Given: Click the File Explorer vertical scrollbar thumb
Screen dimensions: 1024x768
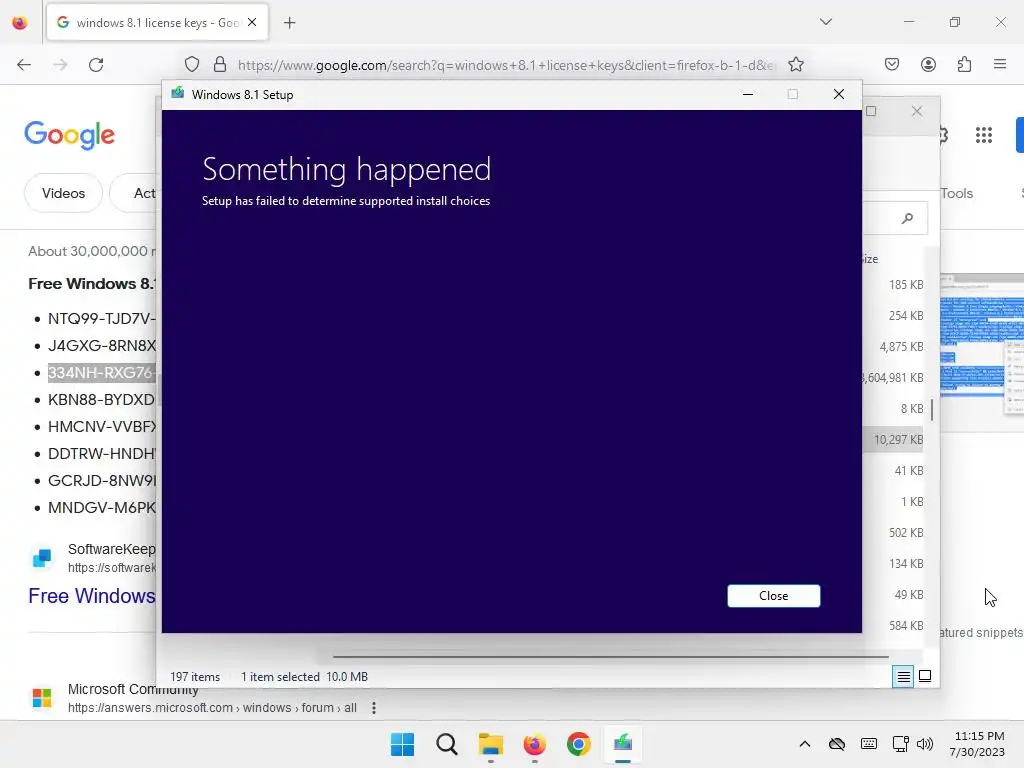Looking at the screenshot, I should tap(931, 410).
